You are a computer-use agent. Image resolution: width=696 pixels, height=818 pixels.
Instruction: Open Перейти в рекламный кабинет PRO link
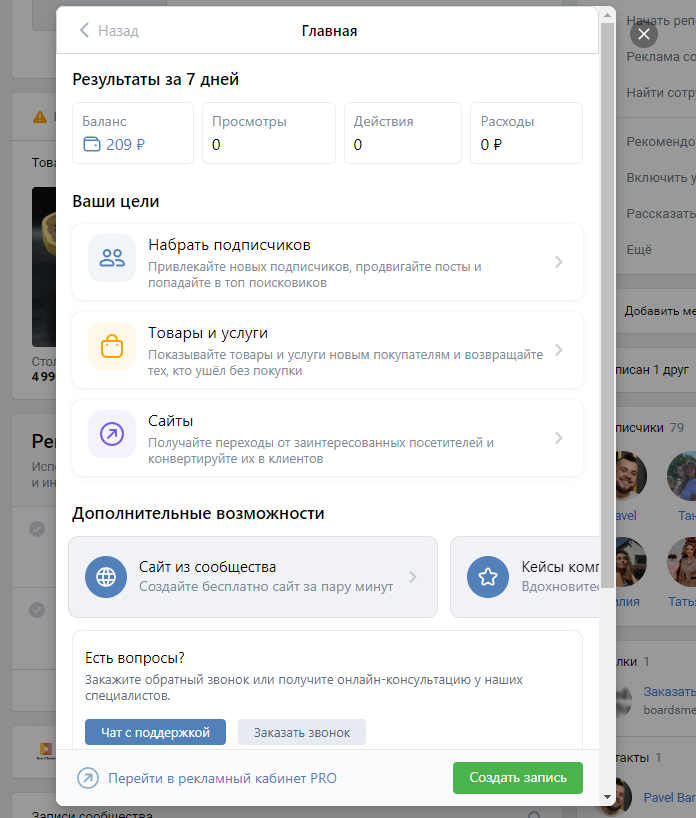pyautogui.click(x=222, y=778)
